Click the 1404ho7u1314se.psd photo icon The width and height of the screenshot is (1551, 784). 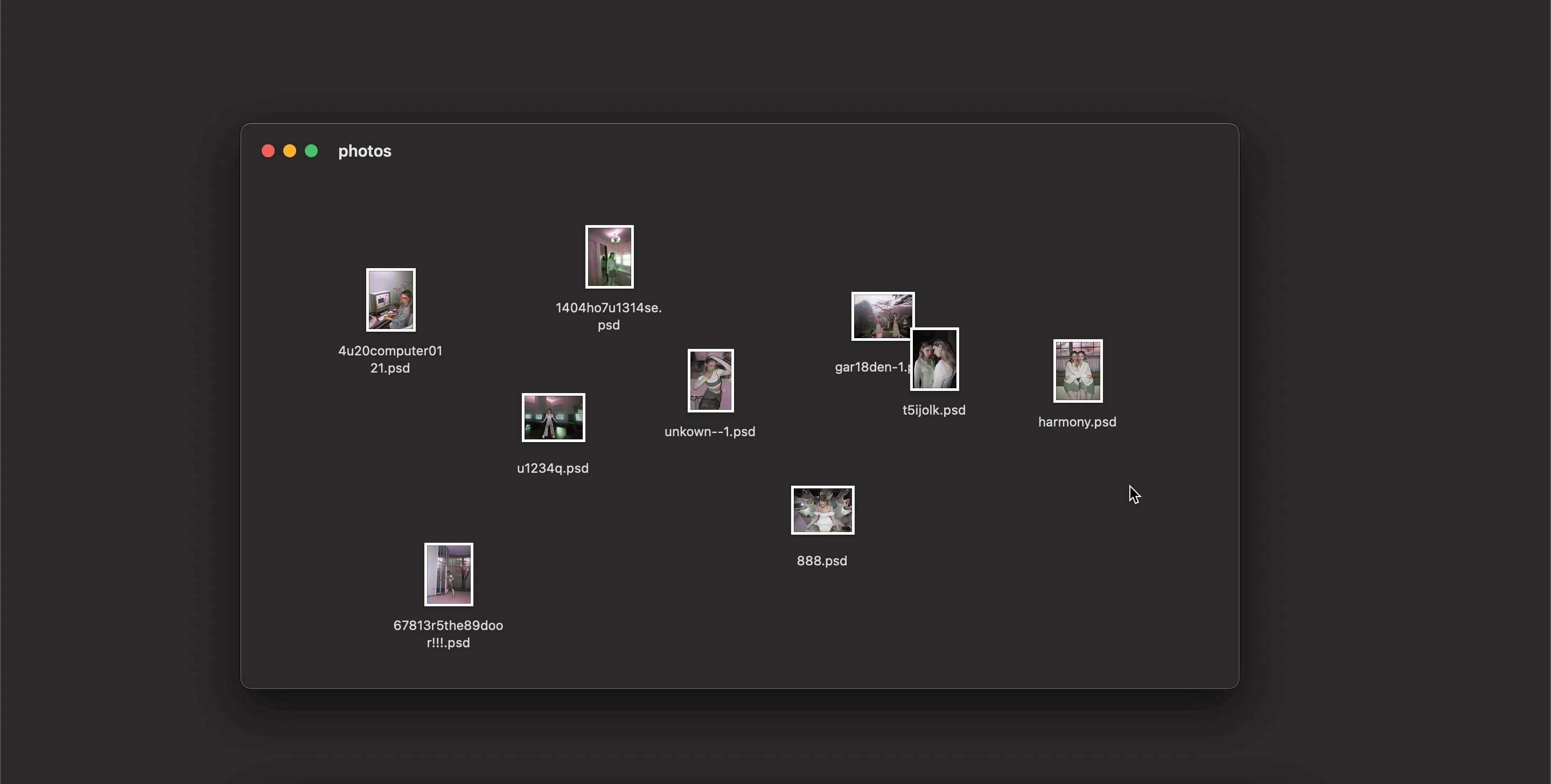click(x=609, y=257)
